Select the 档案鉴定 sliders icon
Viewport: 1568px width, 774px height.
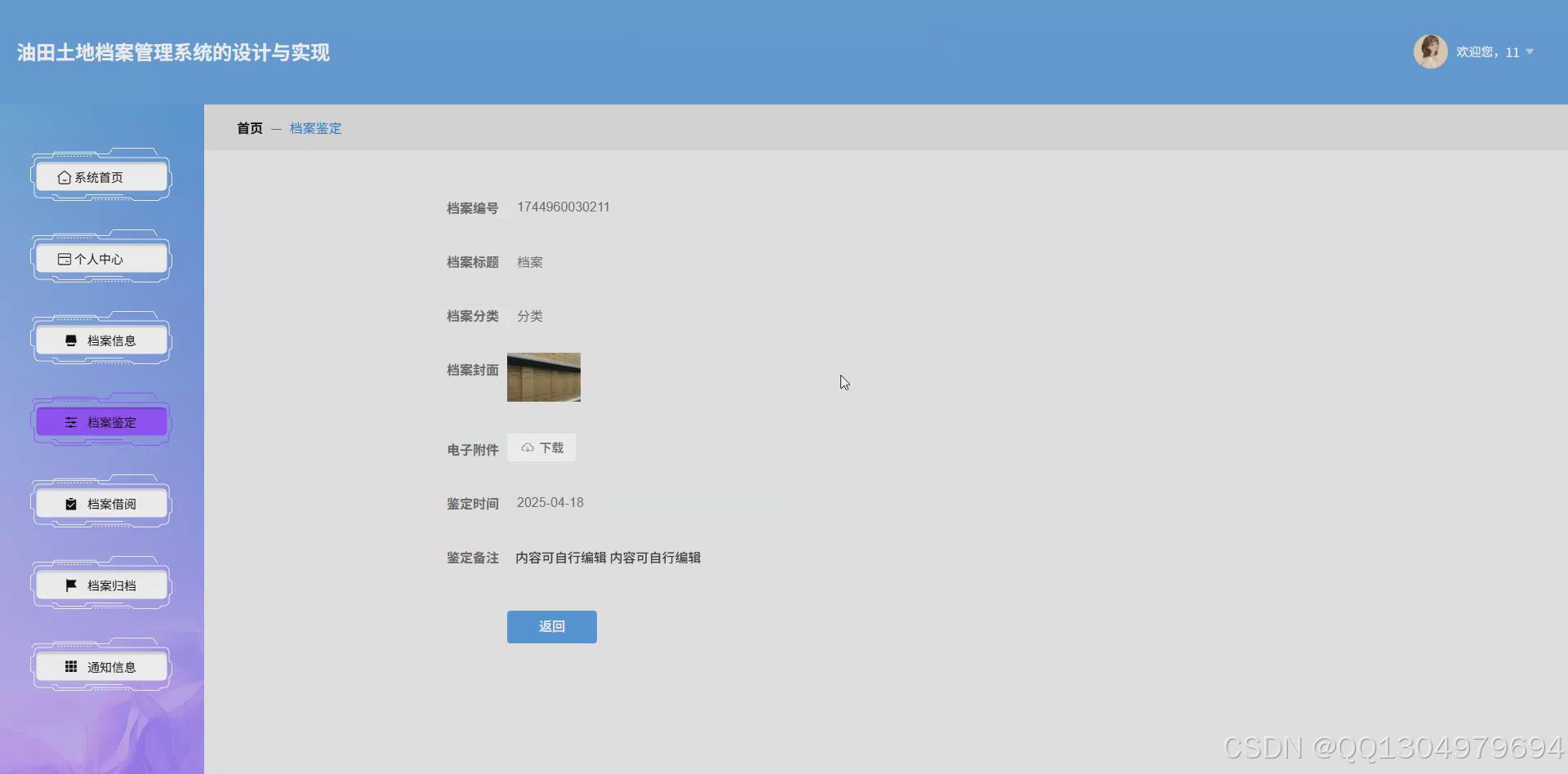pyautogui.click(x=69, y=422)
